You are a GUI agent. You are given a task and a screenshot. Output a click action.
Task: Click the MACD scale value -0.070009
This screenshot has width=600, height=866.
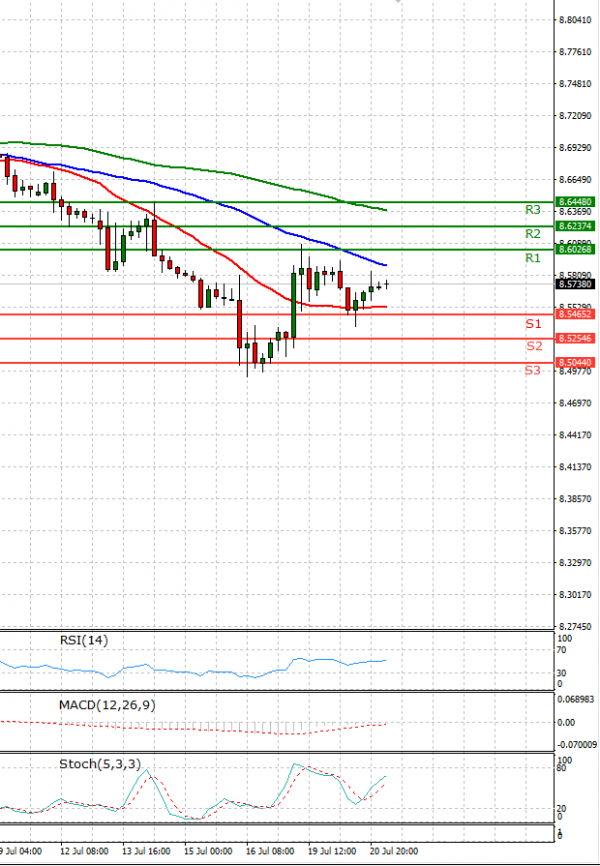point(577,745)
